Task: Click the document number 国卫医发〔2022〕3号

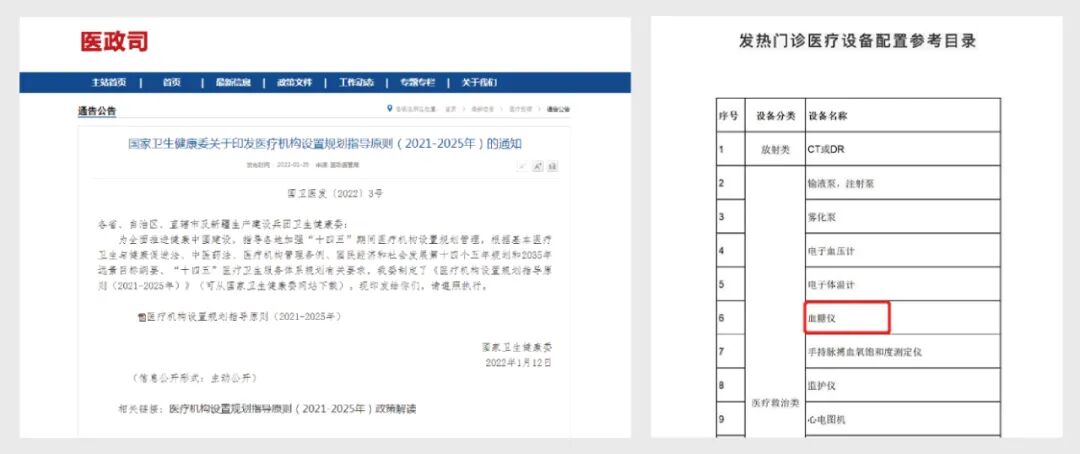Action: click(x=335, y=194)
